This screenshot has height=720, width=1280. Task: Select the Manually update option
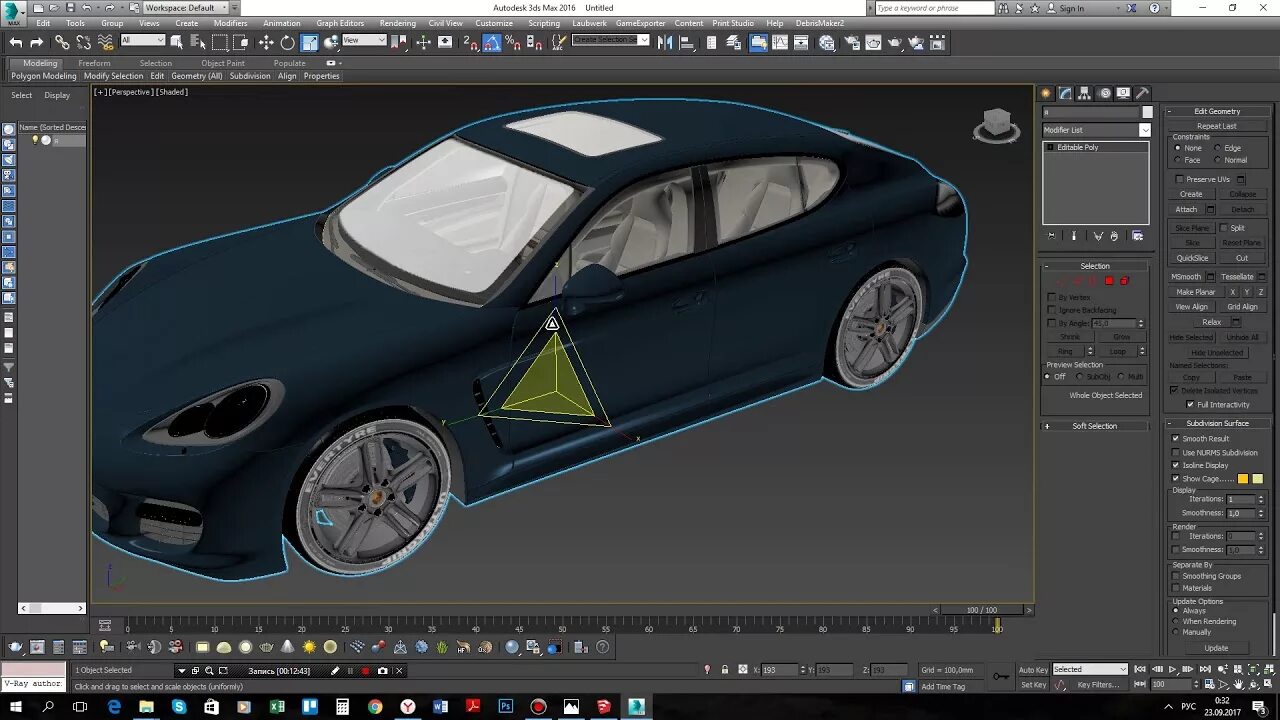[1176, 632]
